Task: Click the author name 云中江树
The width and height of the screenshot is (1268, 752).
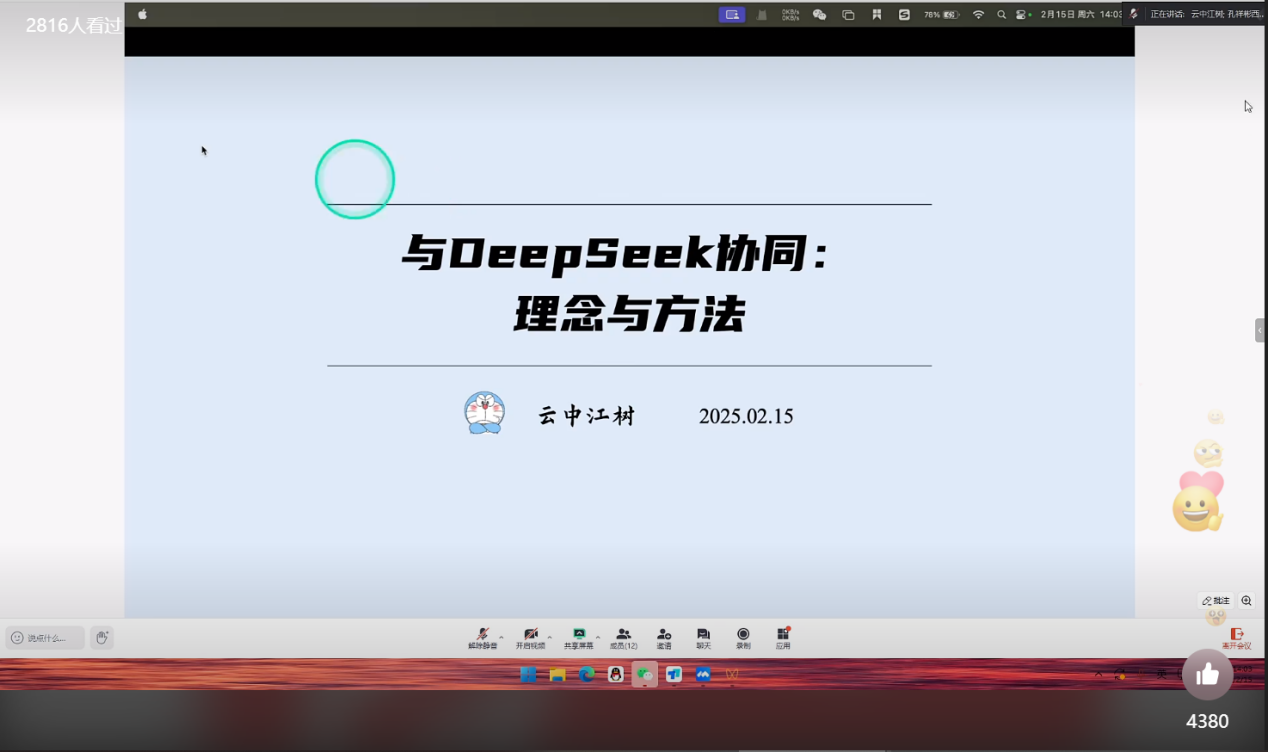Action: 587,416
